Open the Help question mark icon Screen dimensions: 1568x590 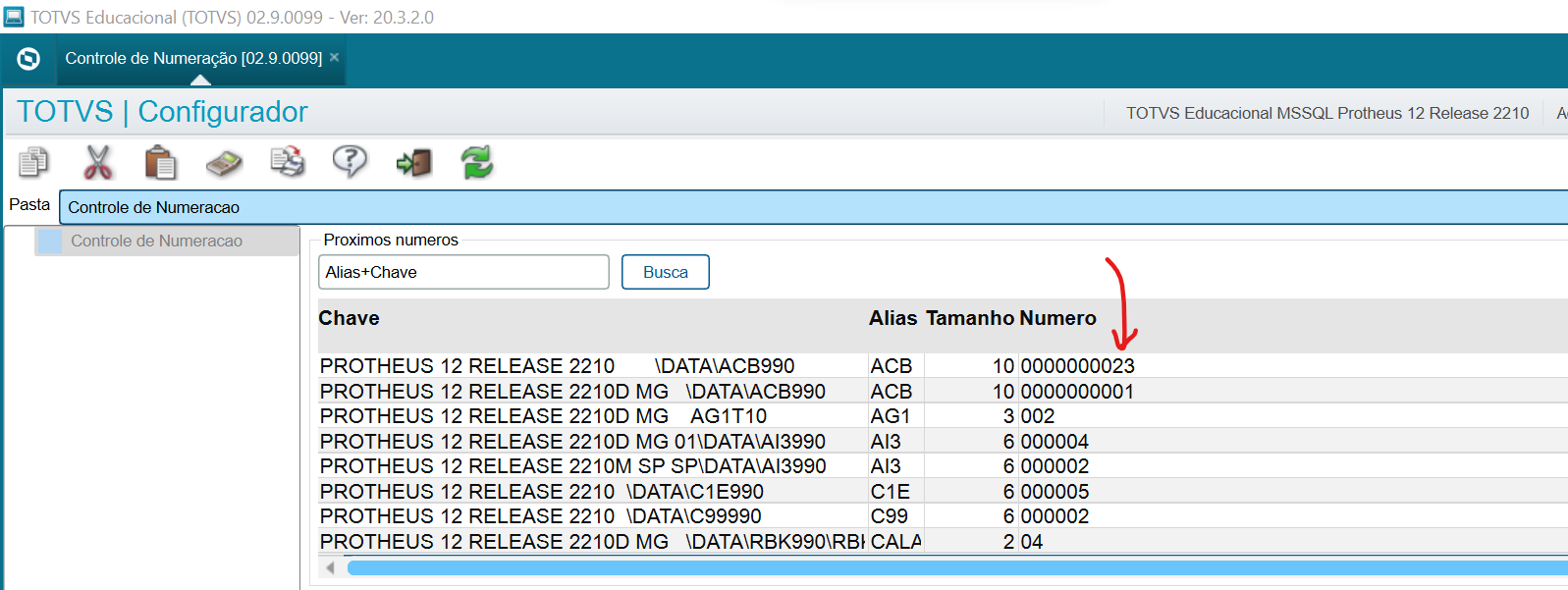[x=350, y=161]
